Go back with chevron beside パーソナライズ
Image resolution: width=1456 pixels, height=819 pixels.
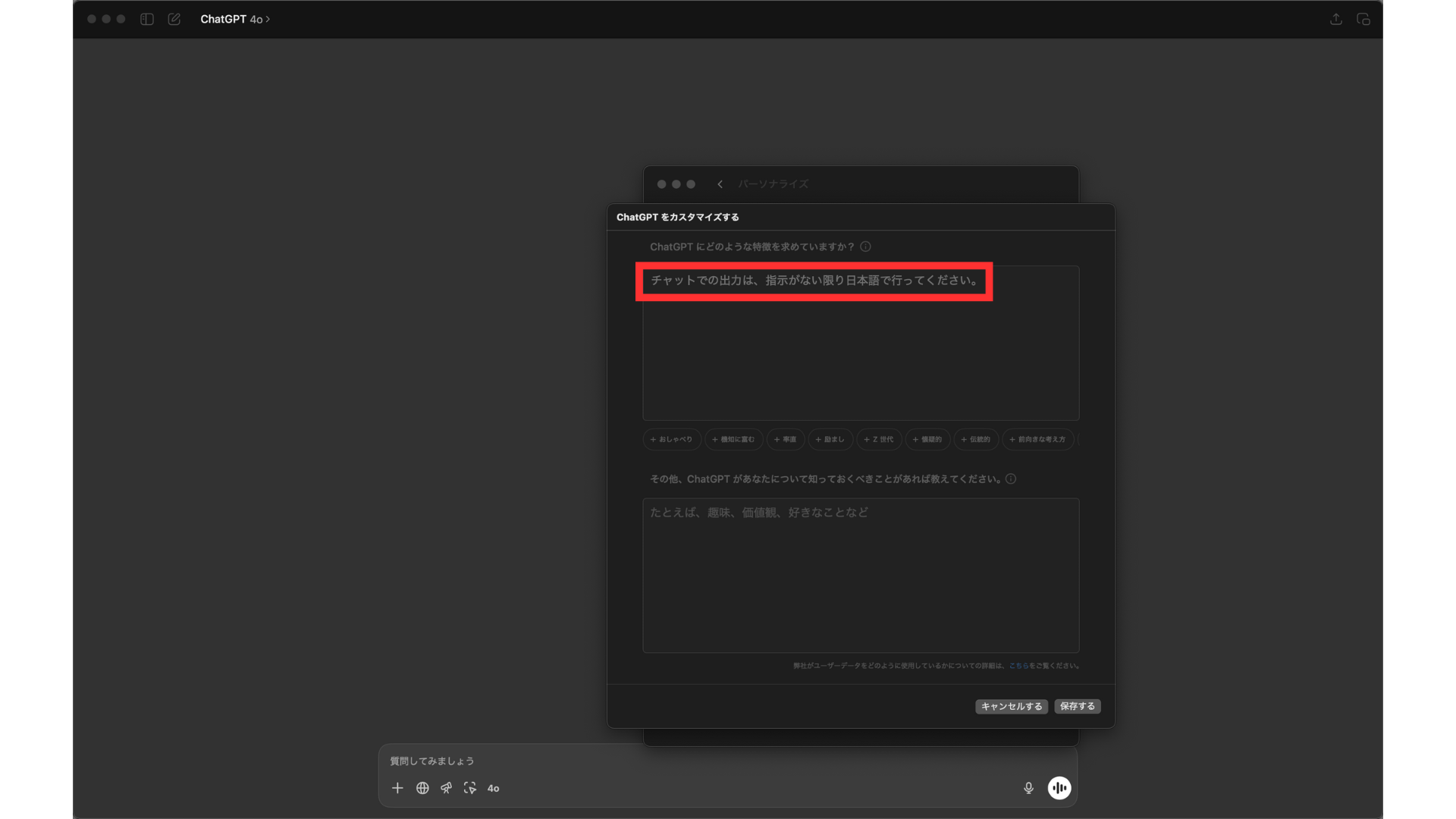[720, 184]
